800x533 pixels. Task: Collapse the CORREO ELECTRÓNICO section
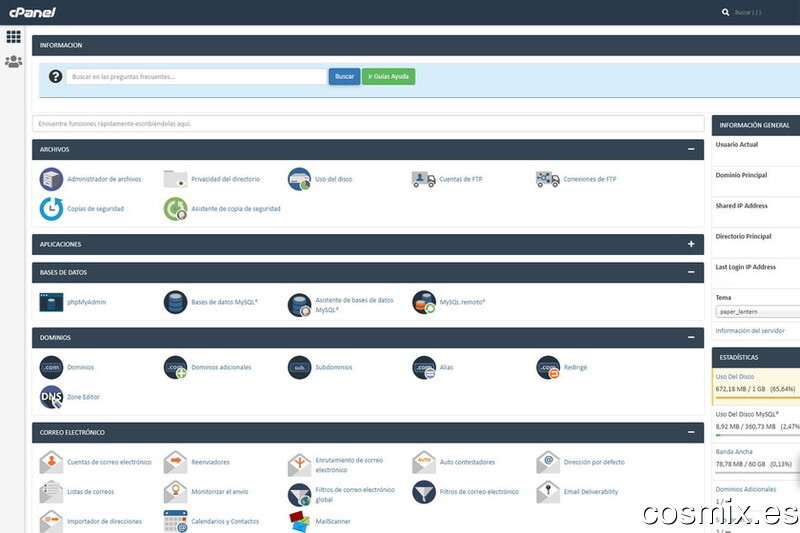tap(691, 433)
